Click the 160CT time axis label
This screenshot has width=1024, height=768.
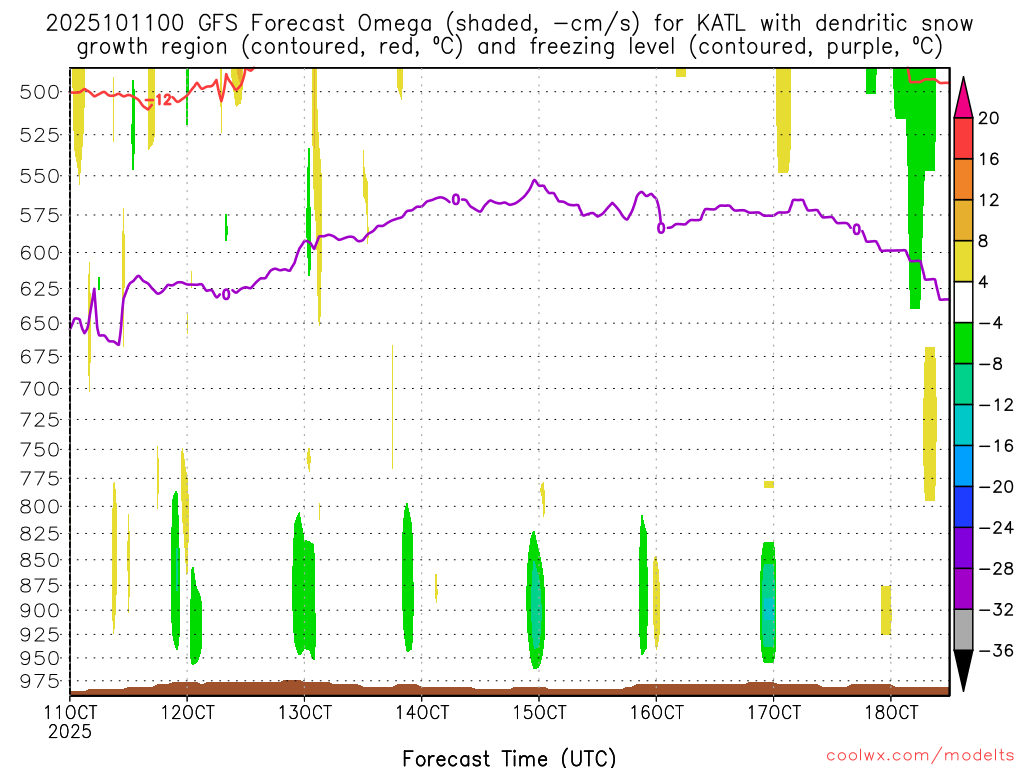tap(656, 712)
